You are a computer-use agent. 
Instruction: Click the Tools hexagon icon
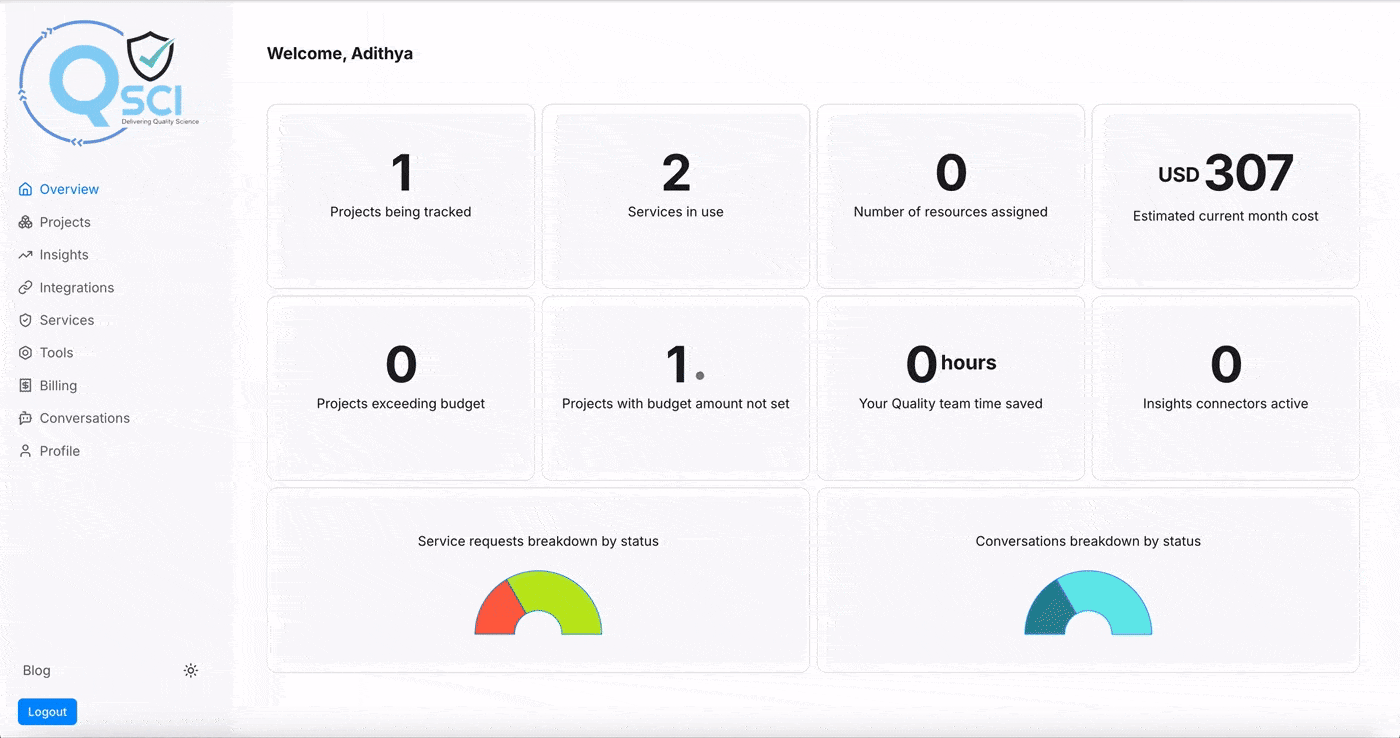[26, 353]
